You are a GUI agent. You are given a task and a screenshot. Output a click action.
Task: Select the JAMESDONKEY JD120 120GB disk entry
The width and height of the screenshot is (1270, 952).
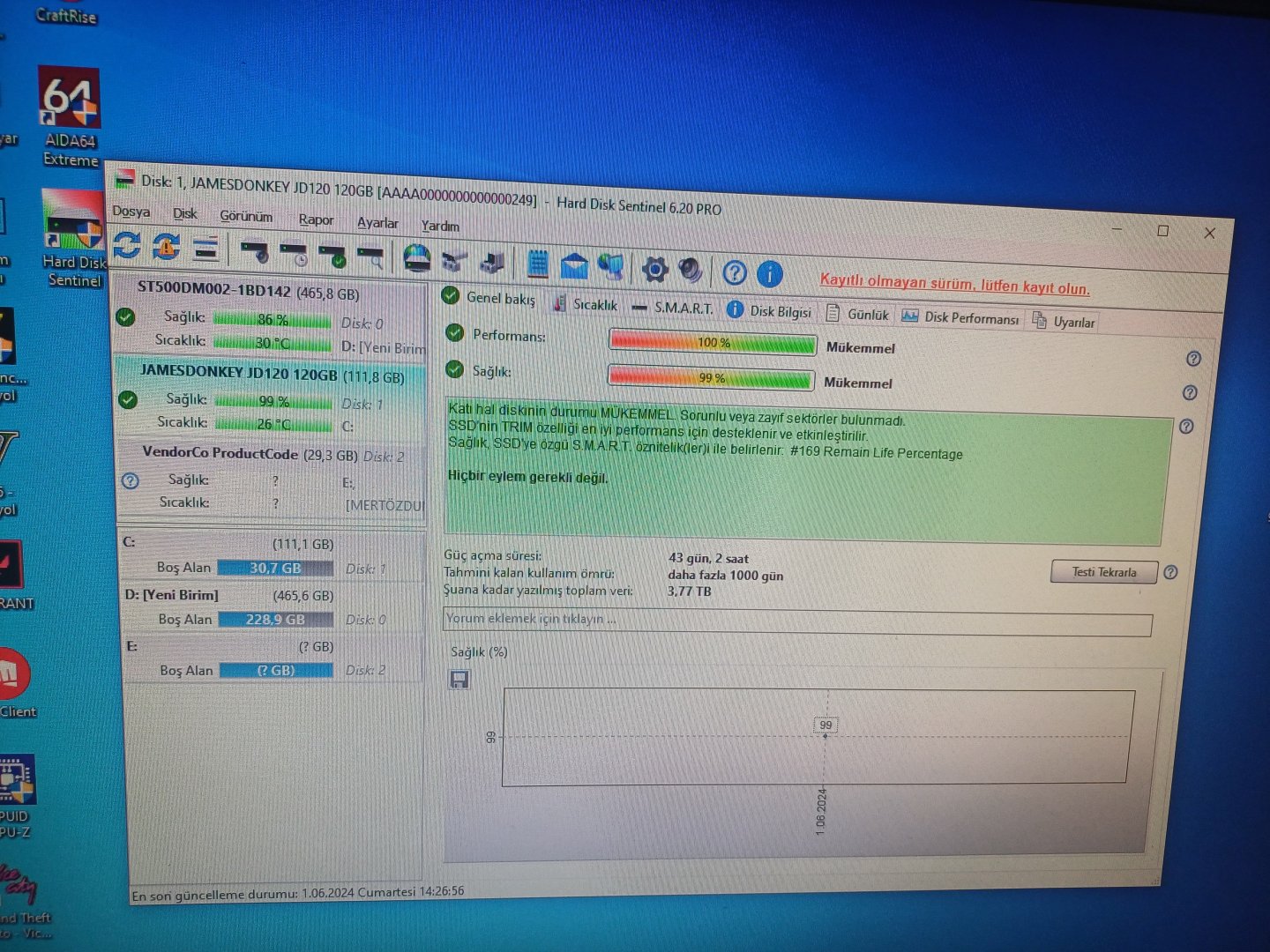coord(272,398)
